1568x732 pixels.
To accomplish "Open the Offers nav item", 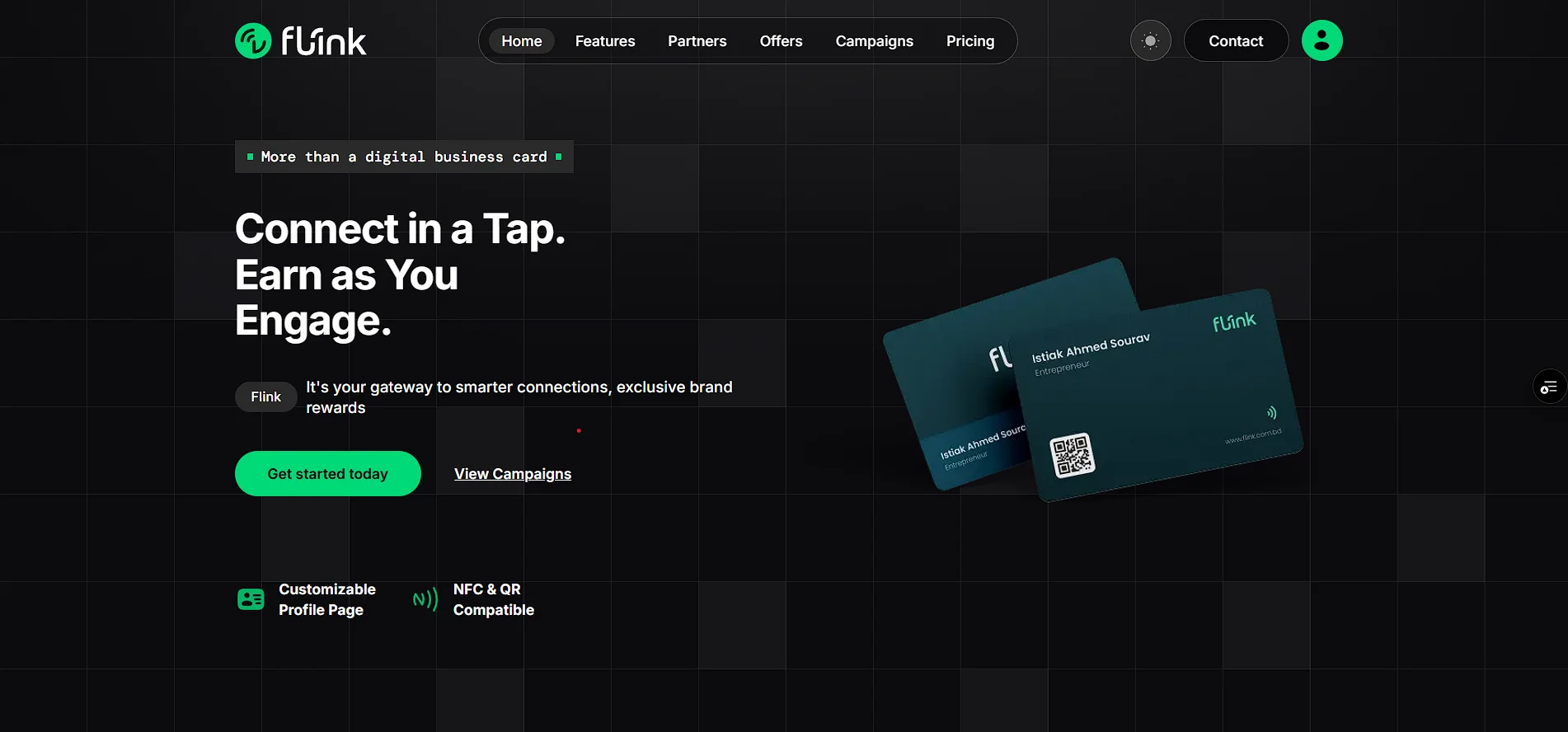I will 781,41.
